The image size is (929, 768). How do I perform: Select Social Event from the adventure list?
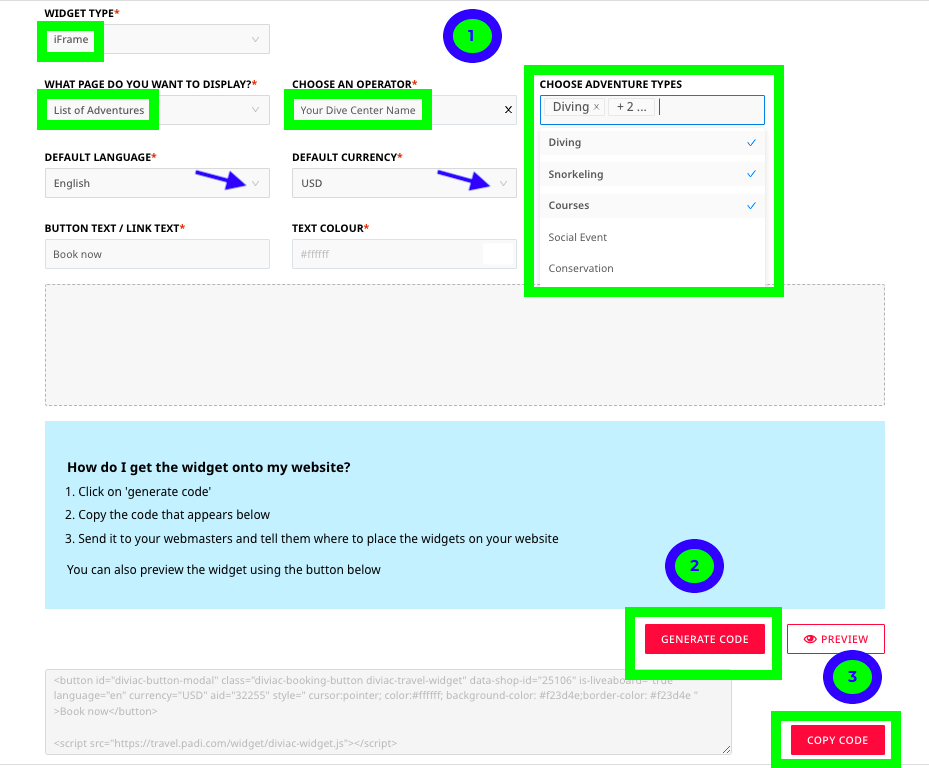click(578, 237)
